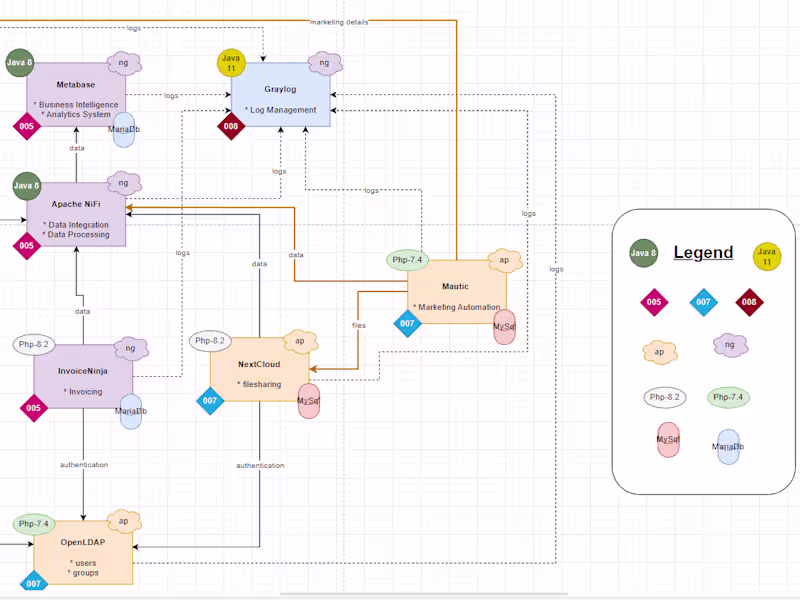Click the ap cloud on Mautic
This screenshot has width=800, height=600.
(505, 261)
